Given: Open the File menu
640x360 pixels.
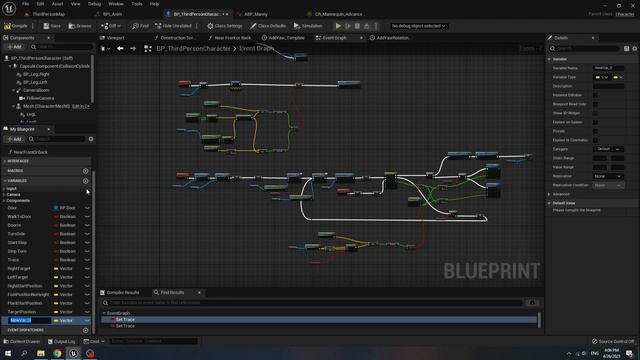Looking at the screenshot, I should point(25,4).
